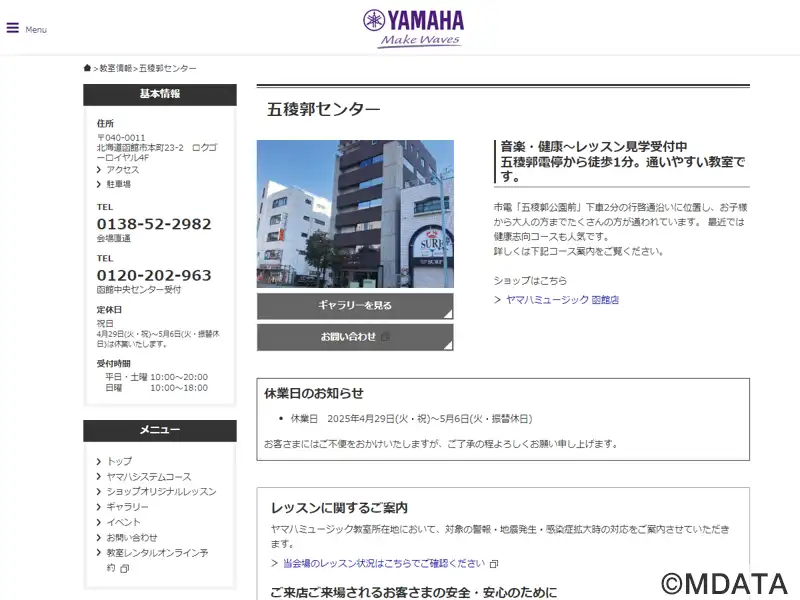Viewport: 800px width, 600px height.
Task: Click the 五稜郭センター page heading
Action: click(323, 109)
